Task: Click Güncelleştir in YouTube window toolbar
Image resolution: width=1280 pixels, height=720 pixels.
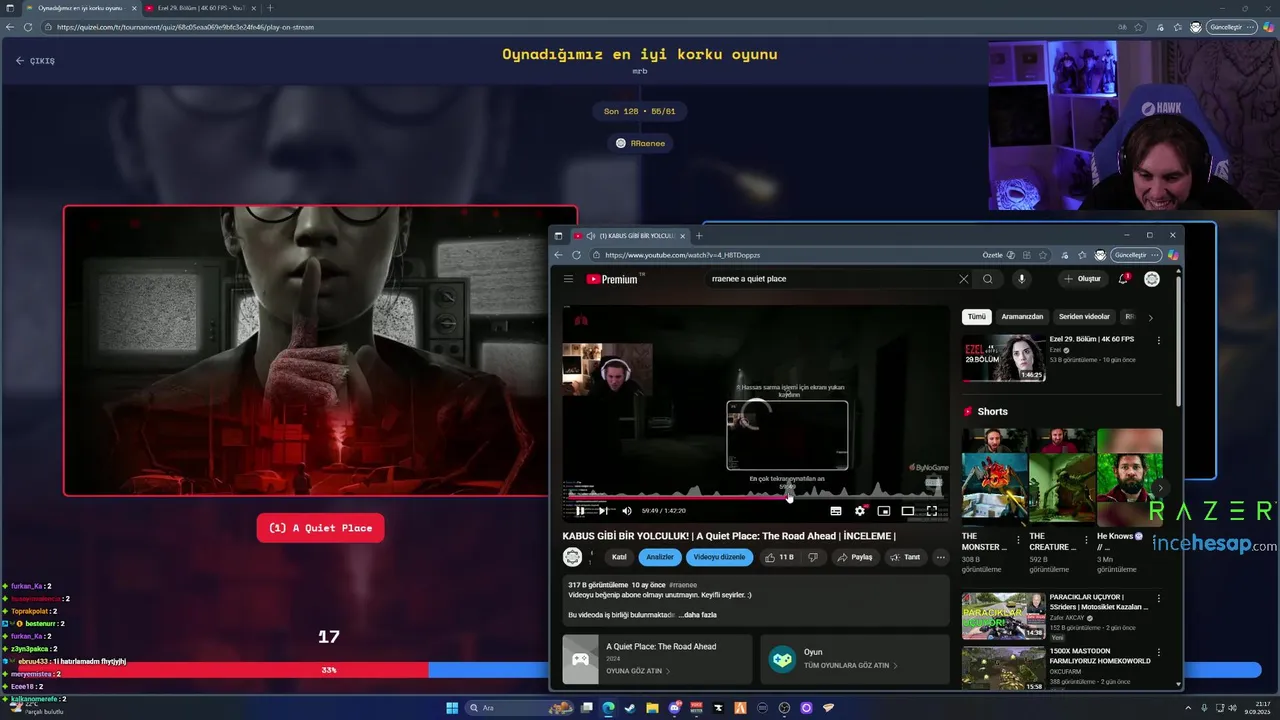Action: pos(1137,255)
